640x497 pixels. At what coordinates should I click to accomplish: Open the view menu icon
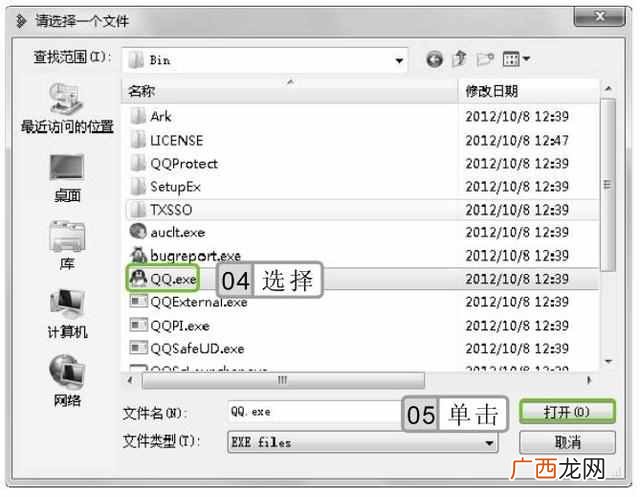(511, 60)
